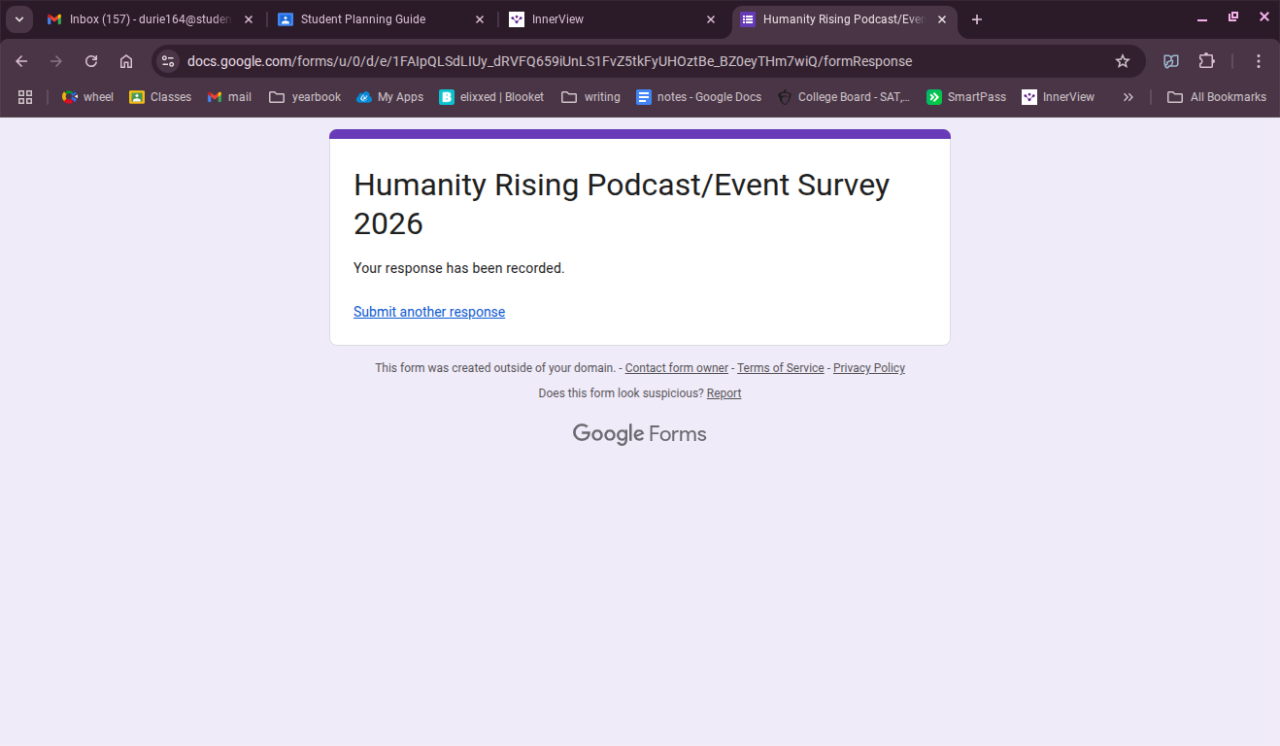Open the yearbook bookmark folder
1280x746 pixels.
(x=305, y=97)
